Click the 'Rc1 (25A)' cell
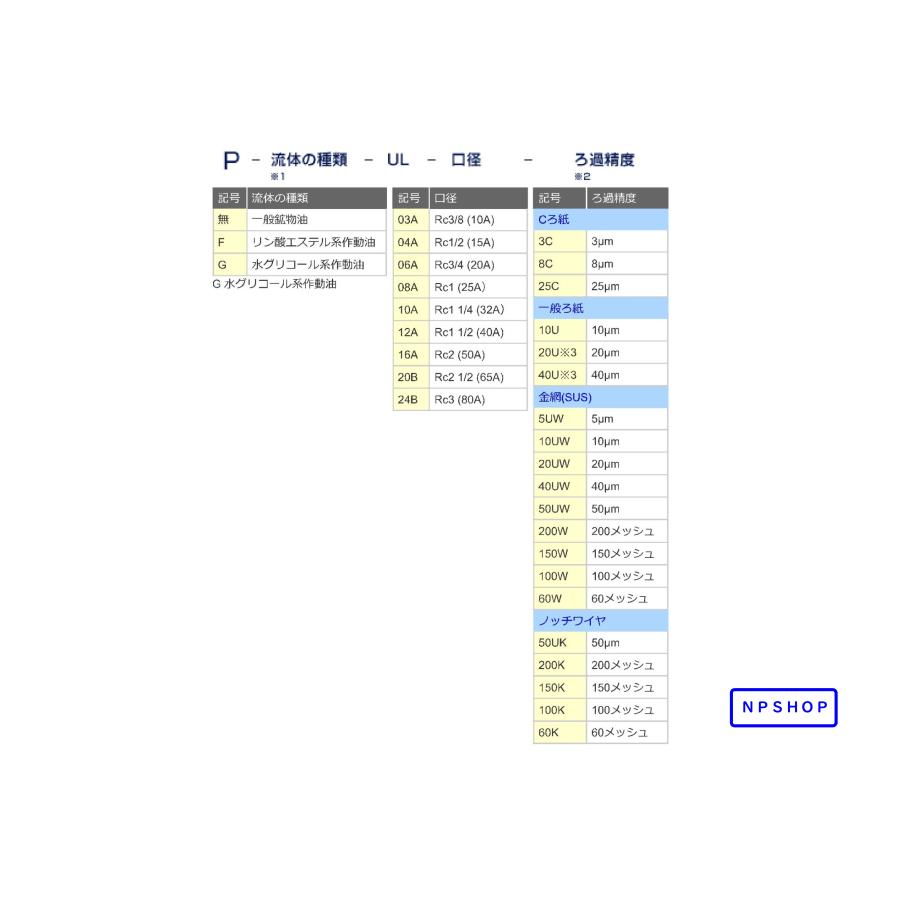Screen dimensions: 900x900 (x=478, y=287)
